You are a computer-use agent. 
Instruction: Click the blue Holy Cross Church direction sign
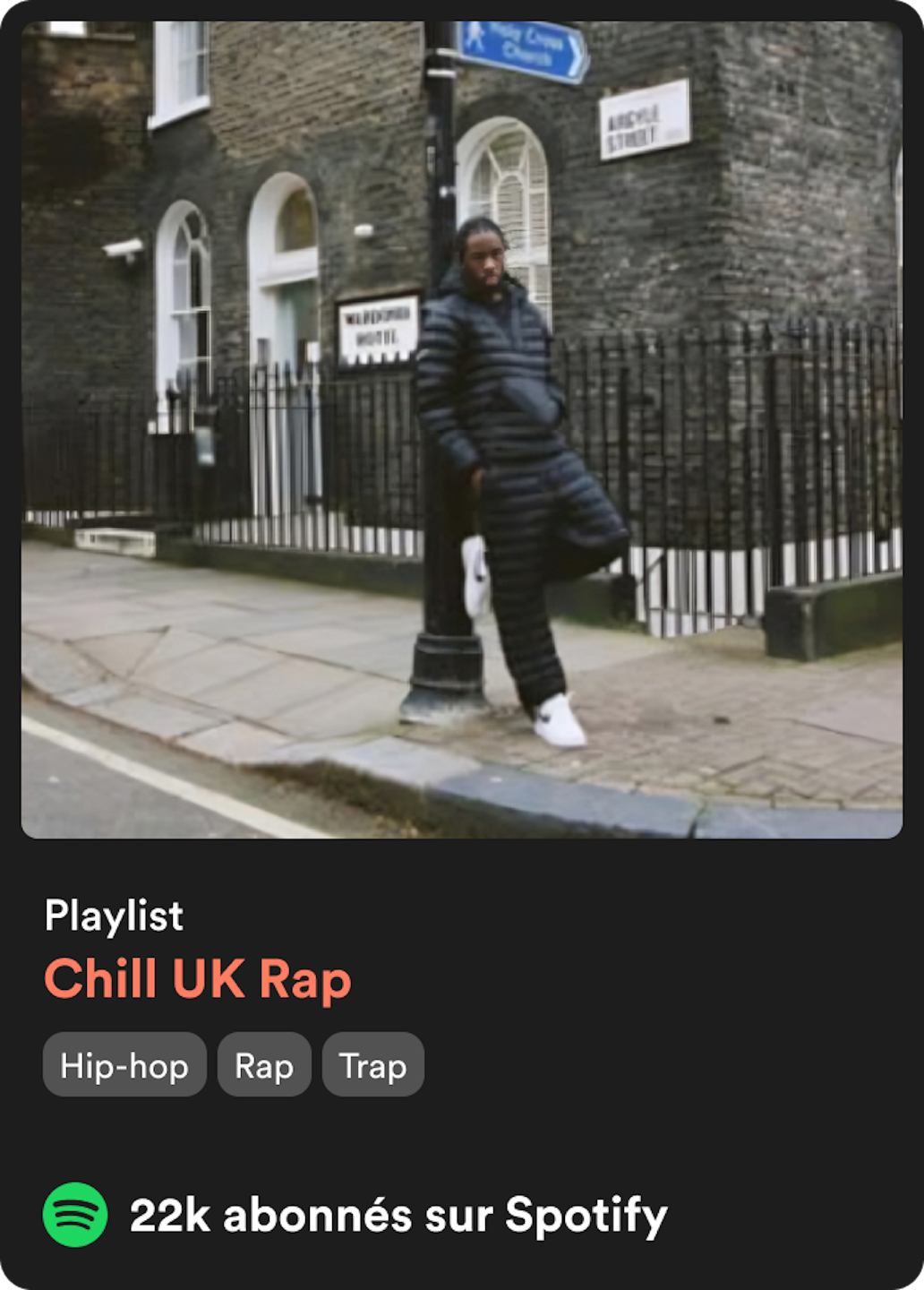[524, 50]
